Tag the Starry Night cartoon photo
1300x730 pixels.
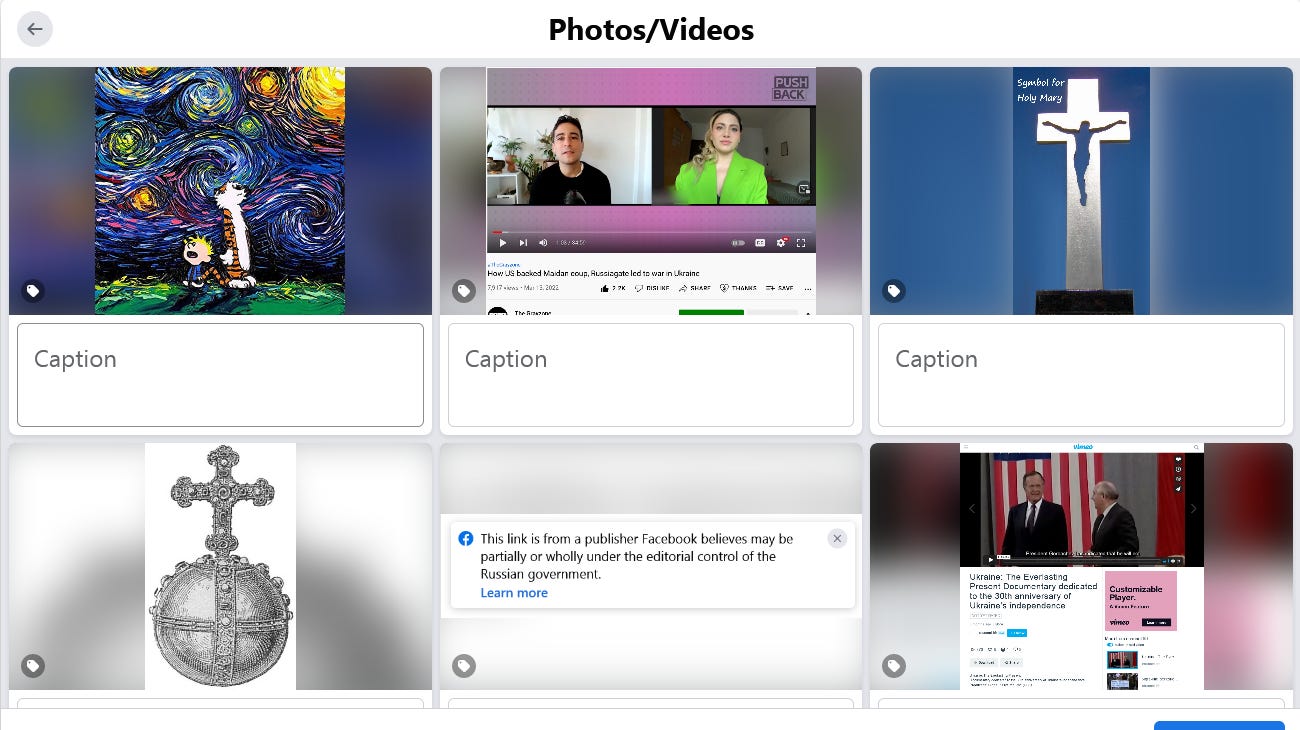point(33,291)
